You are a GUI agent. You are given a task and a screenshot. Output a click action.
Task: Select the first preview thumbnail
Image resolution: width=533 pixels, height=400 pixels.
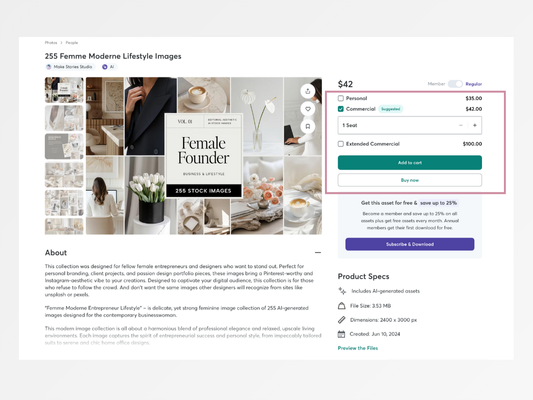click(64, 90)
